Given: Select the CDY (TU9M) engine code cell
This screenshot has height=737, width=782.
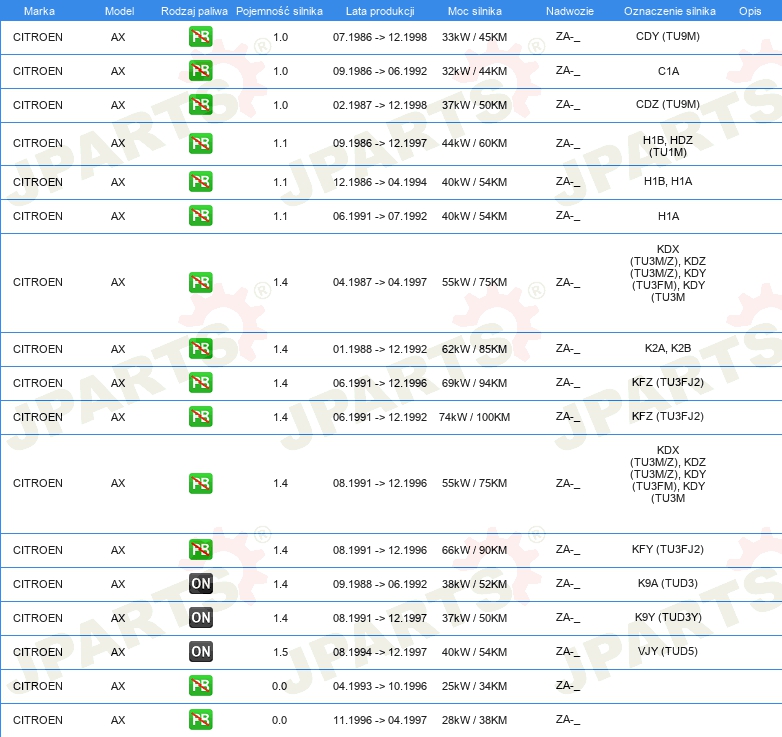Looking at the screenshot, I should pyautogui.click(x=667, y=37).
